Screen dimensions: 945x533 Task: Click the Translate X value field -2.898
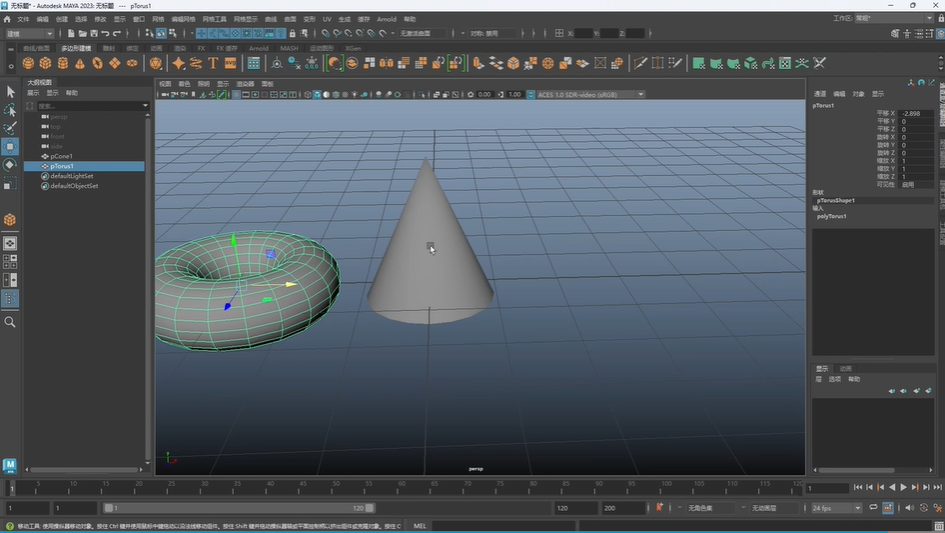click(x=916, y=113)
